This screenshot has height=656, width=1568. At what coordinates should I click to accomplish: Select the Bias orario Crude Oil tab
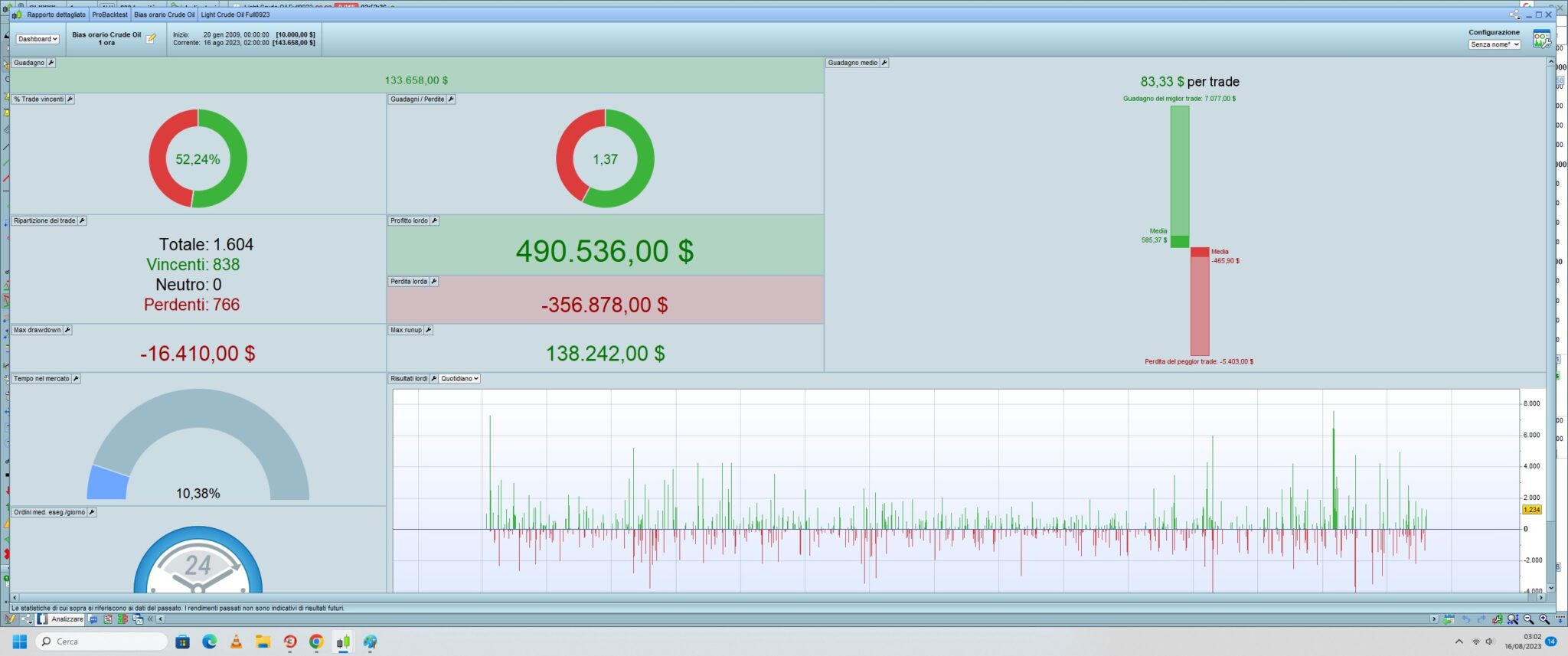point(164,15)
